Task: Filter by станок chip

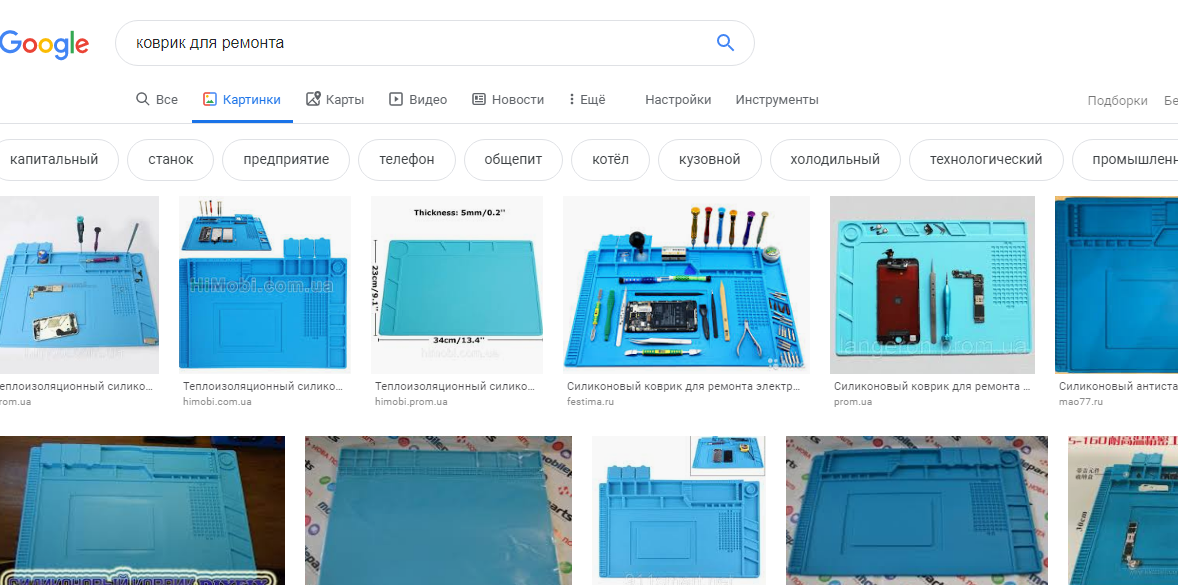Action: pos(171,160)
